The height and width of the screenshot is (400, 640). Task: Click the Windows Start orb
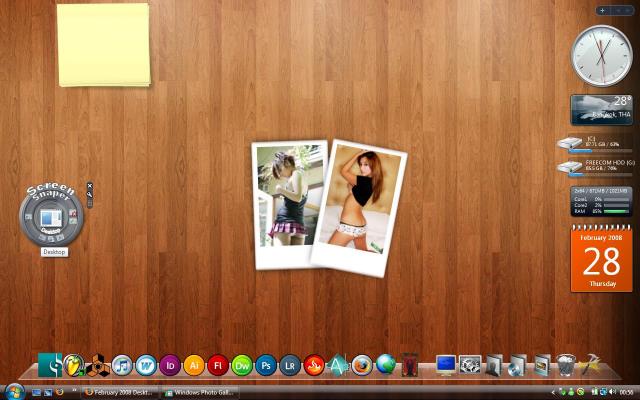pos(14,392)
